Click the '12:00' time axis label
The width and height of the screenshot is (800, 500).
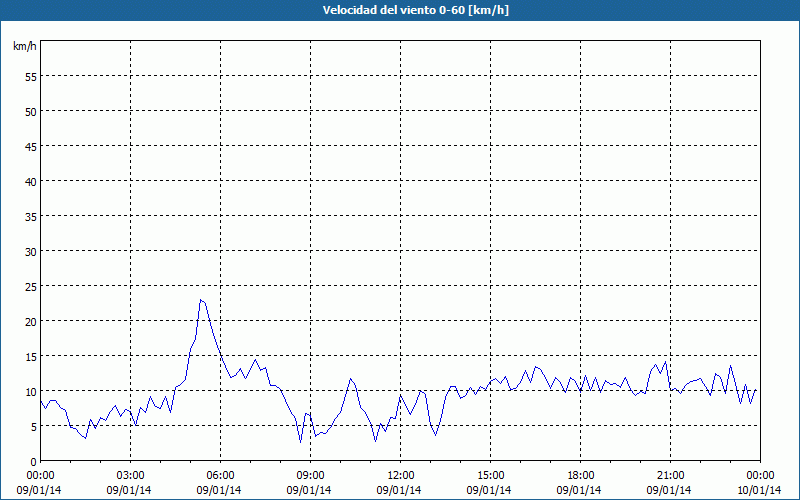(401, 476)
